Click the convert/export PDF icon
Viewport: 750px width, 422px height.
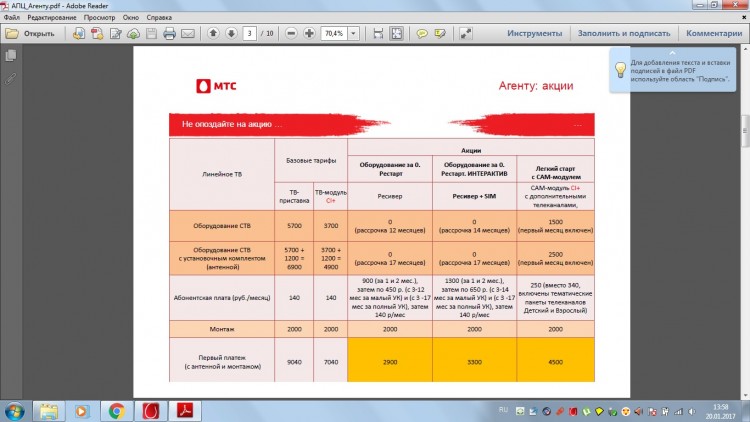[79, 33]
